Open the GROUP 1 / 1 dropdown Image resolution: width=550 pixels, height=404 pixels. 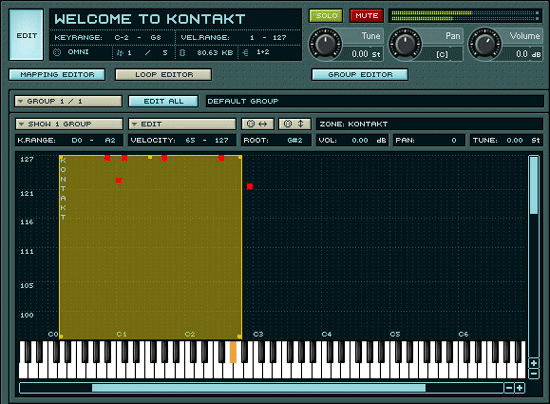68,101
